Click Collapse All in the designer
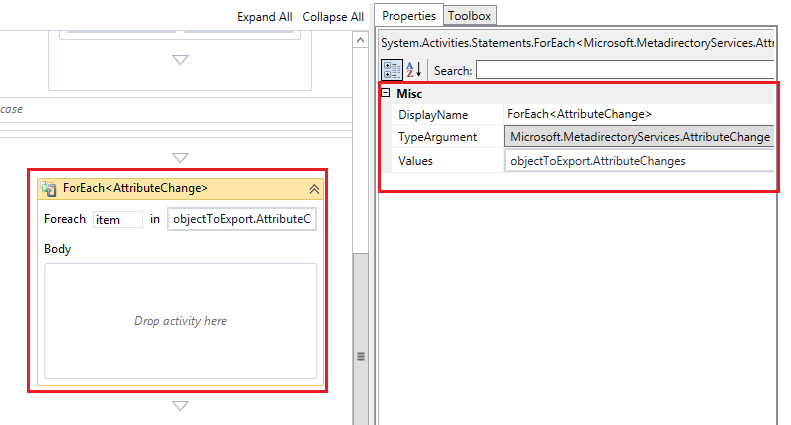The image size is (791, 425). click(x=333, y=17)
